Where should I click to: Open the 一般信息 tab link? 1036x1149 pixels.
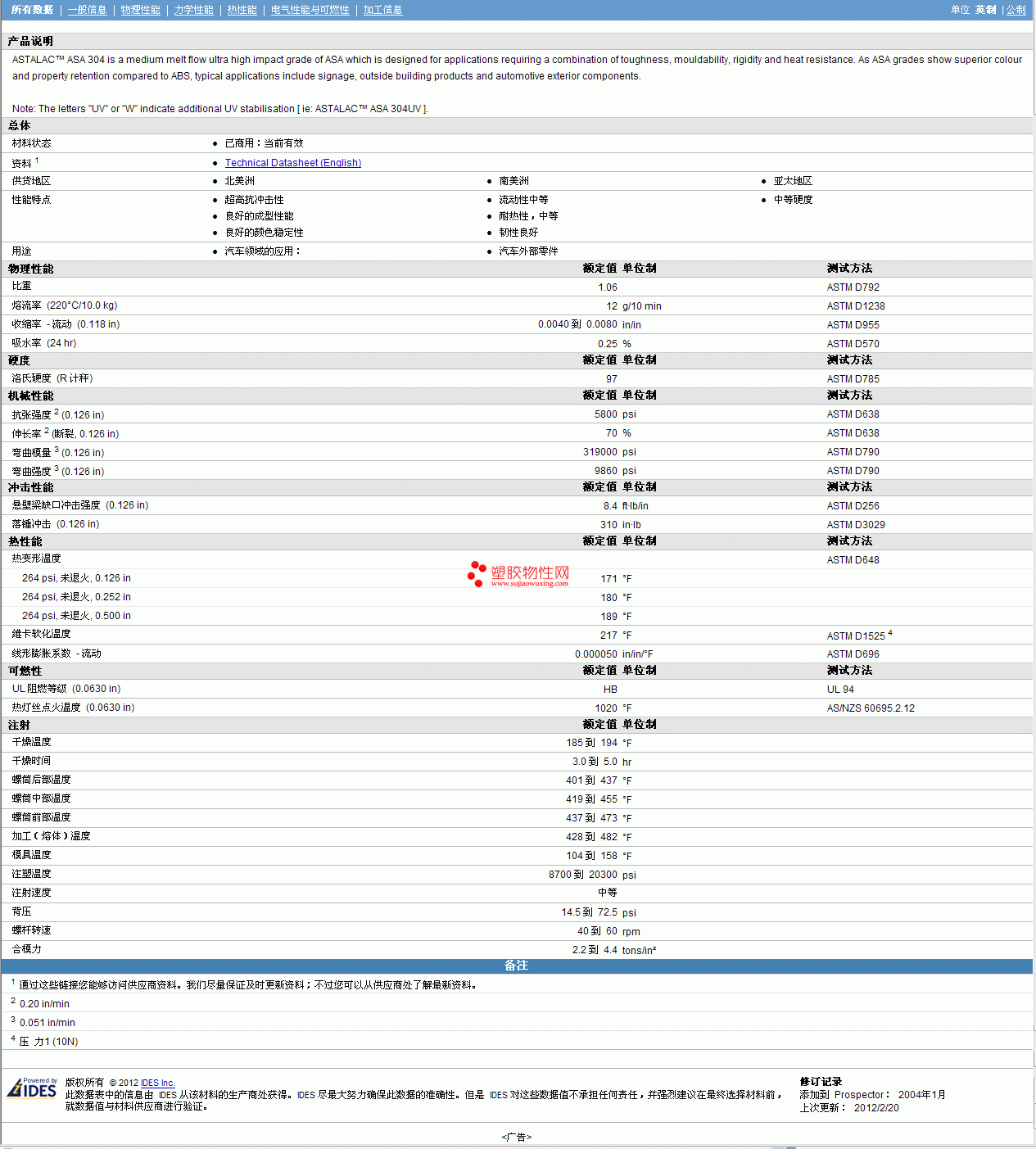click(x=87, y=10)
